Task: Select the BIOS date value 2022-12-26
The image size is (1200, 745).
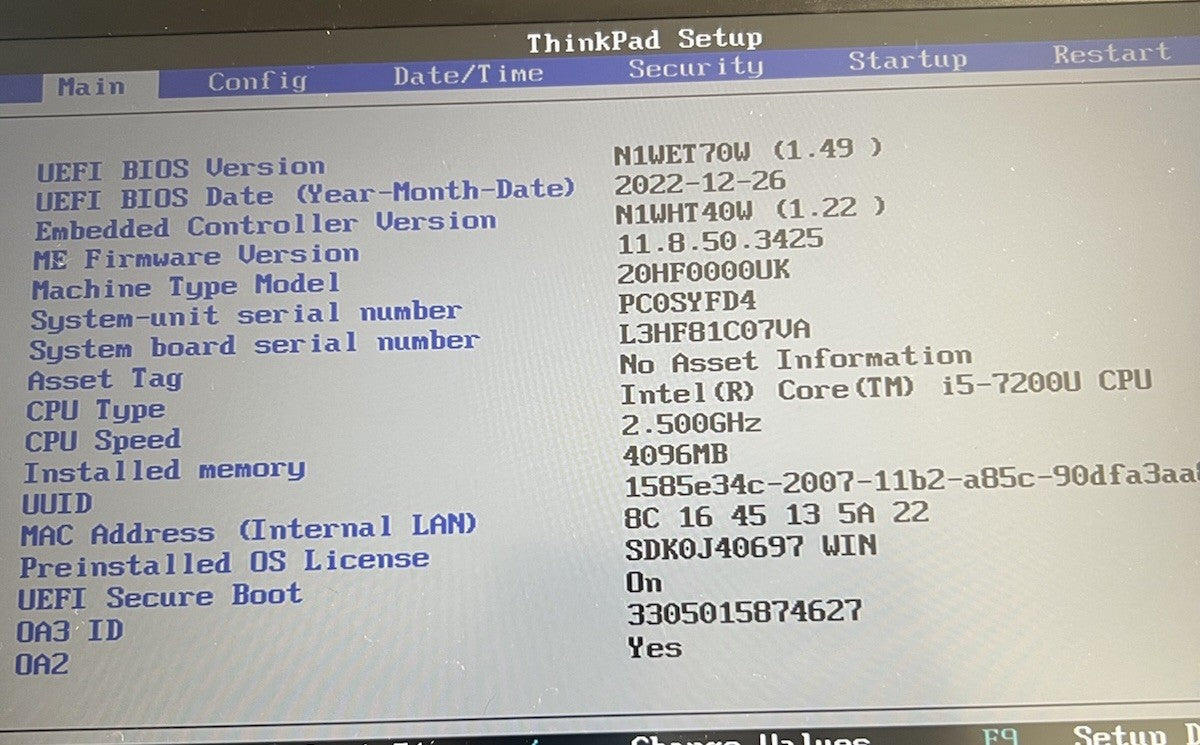Action: click(x=700, y=183)
